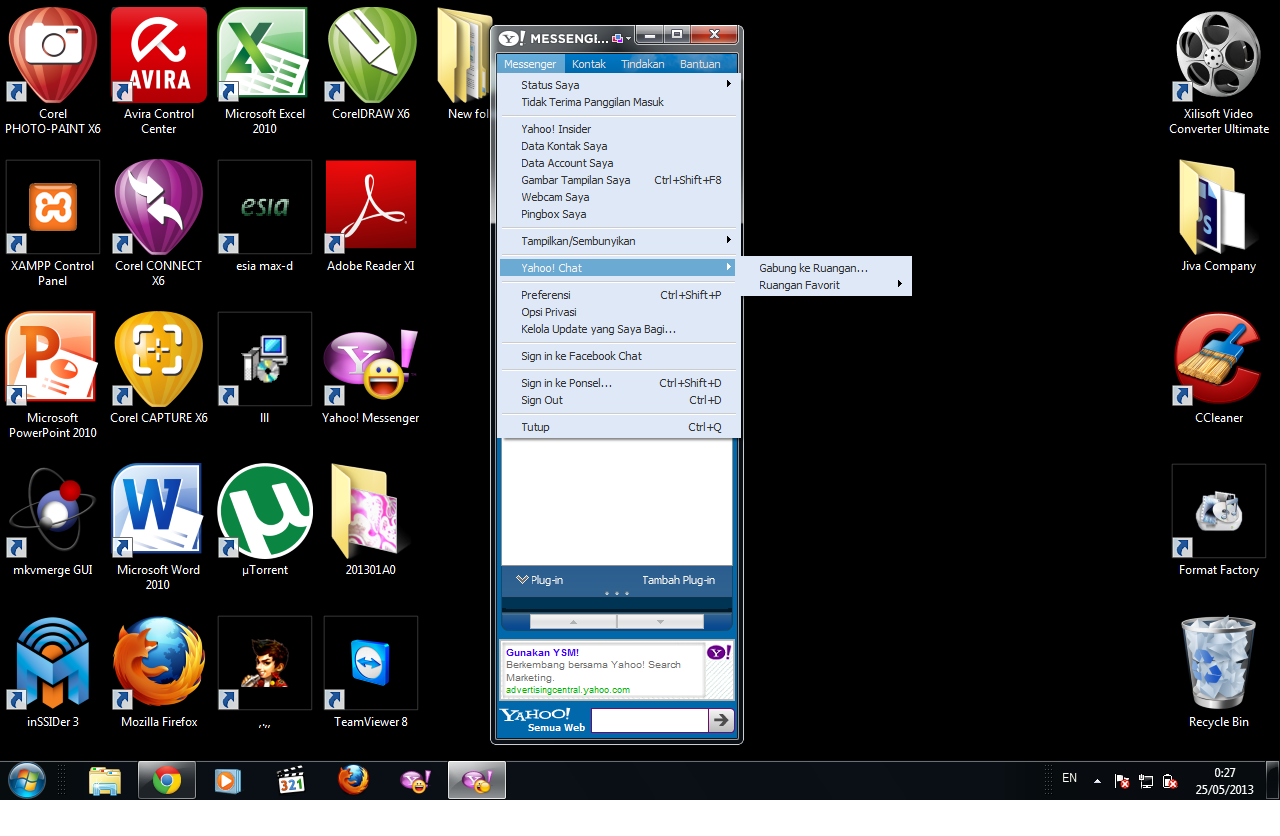Open the Tindakan menu
Viewport: 1280px width, 836px height.
coord(643,64)
